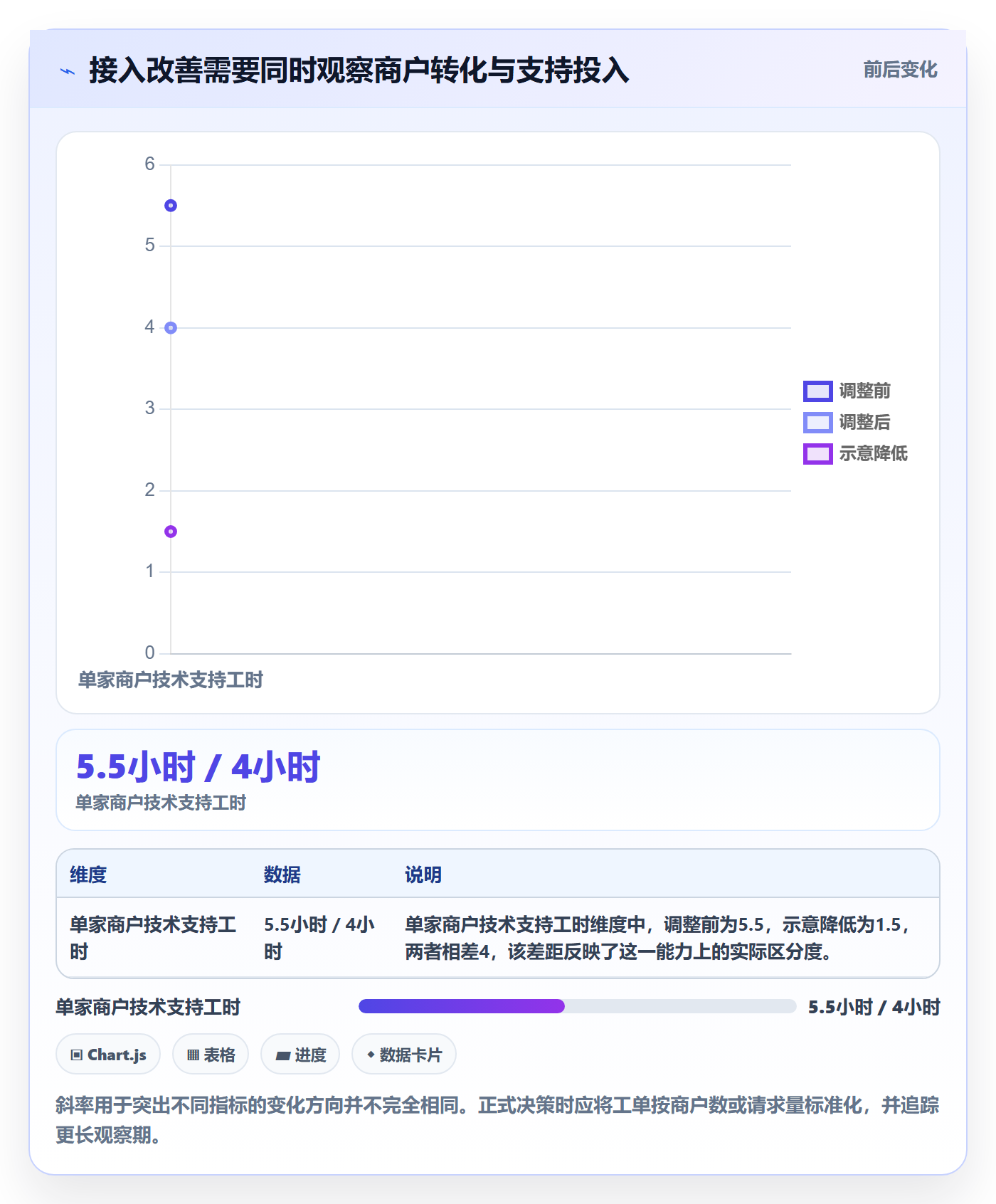Image resolution: width=996 pixels, height=1204 pixels.
Task: Click the diamond icon in the 数据卡片 chip
Action: coord(371,1055)
